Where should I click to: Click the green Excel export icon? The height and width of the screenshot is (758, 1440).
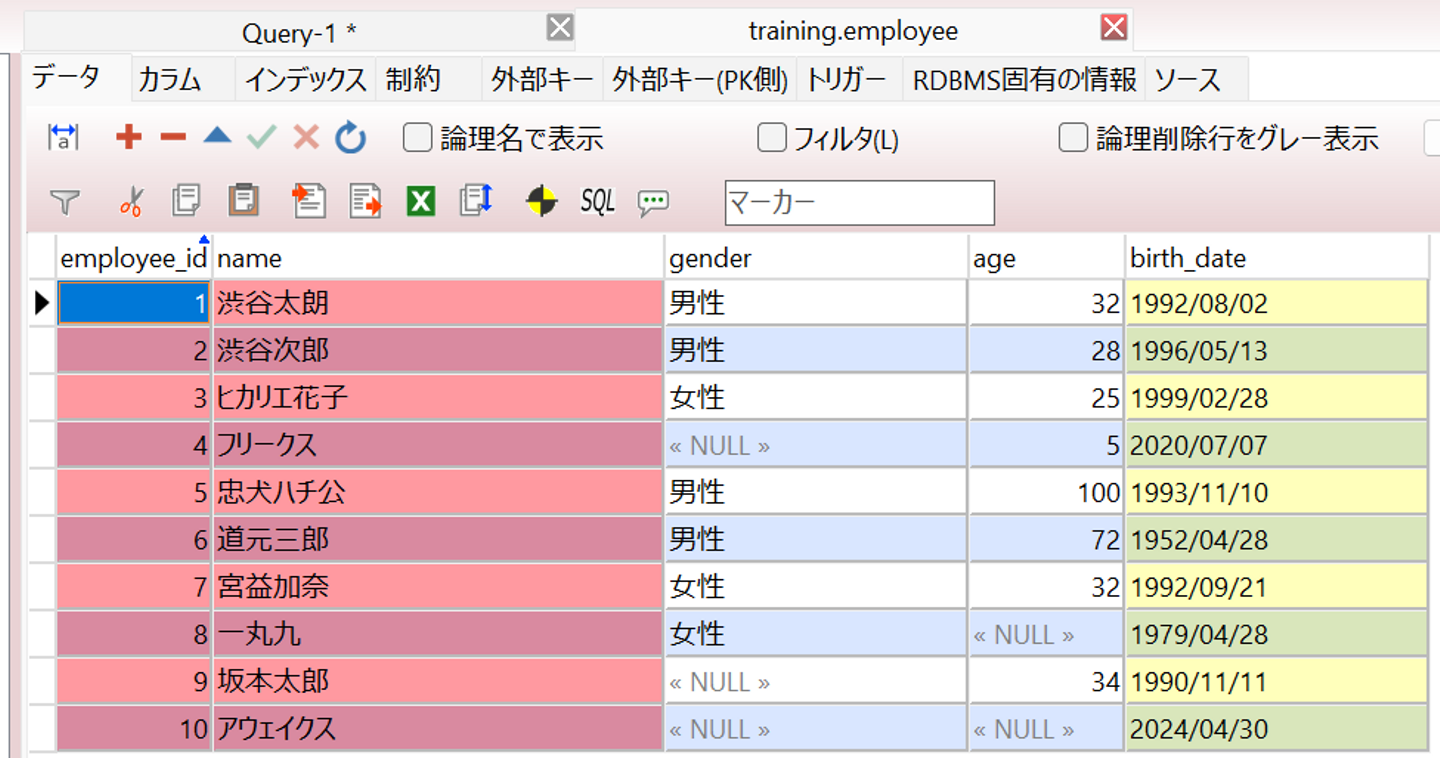(421, 202)
